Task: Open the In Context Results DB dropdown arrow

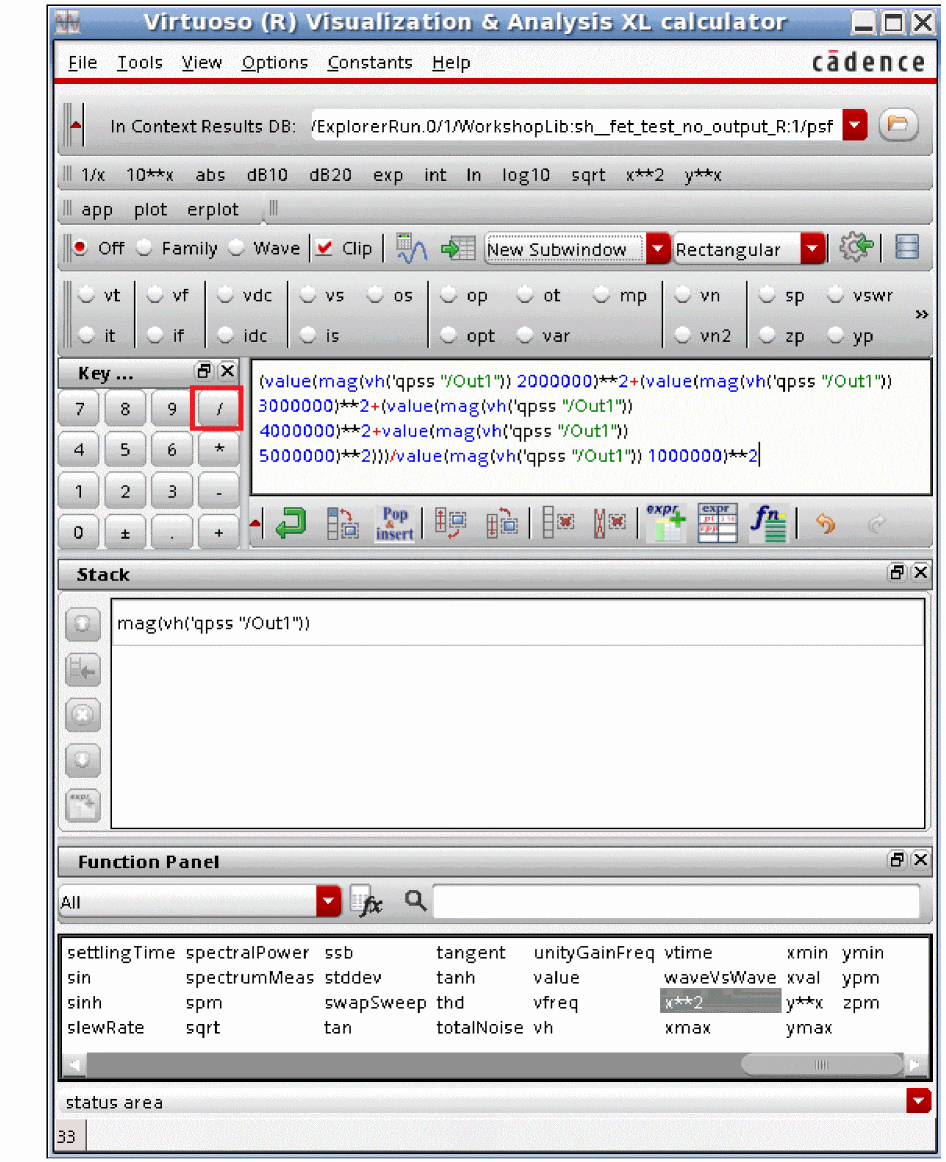Action: [855, 124]
